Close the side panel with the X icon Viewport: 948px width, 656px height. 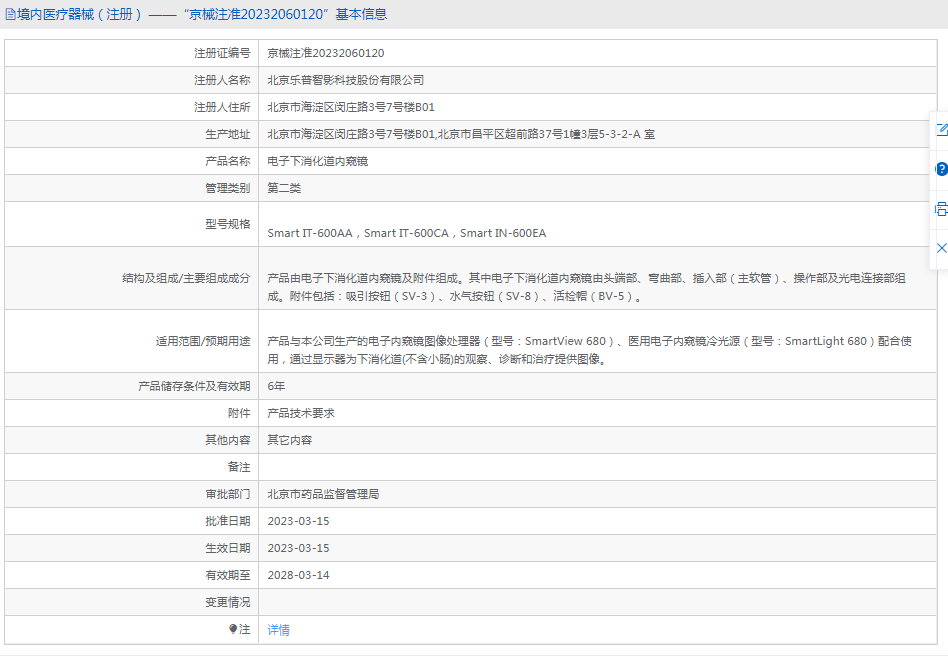(x=942, y=248)
